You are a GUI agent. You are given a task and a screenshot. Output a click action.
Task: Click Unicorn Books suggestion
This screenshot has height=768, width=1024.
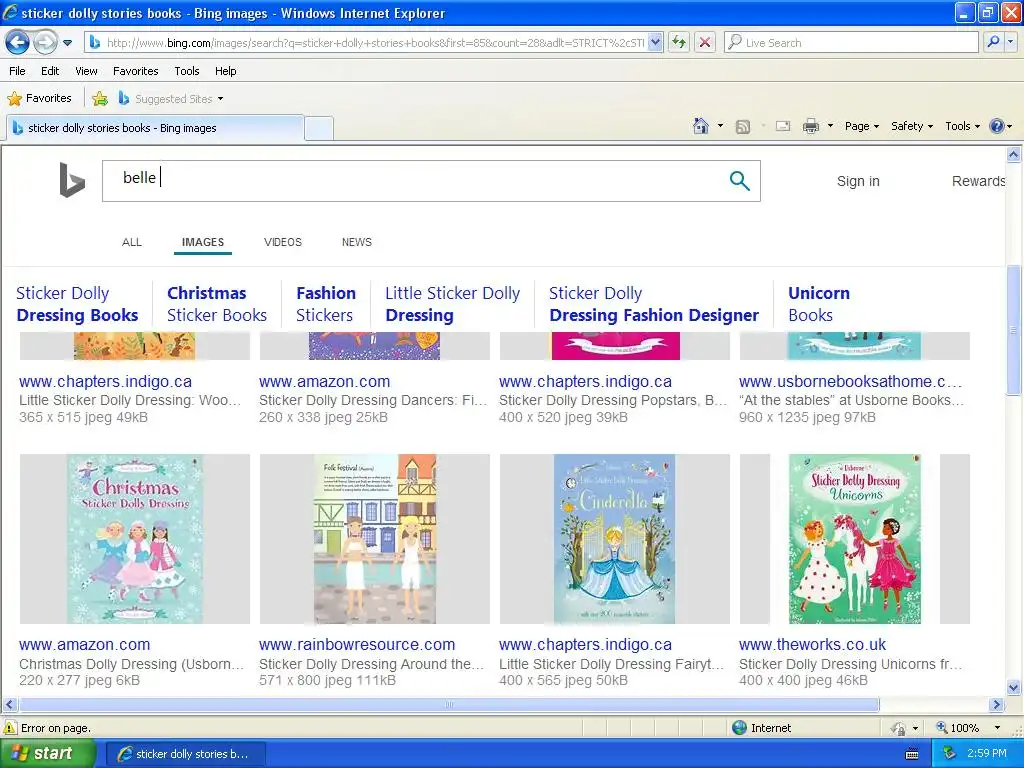coord(819,304)
